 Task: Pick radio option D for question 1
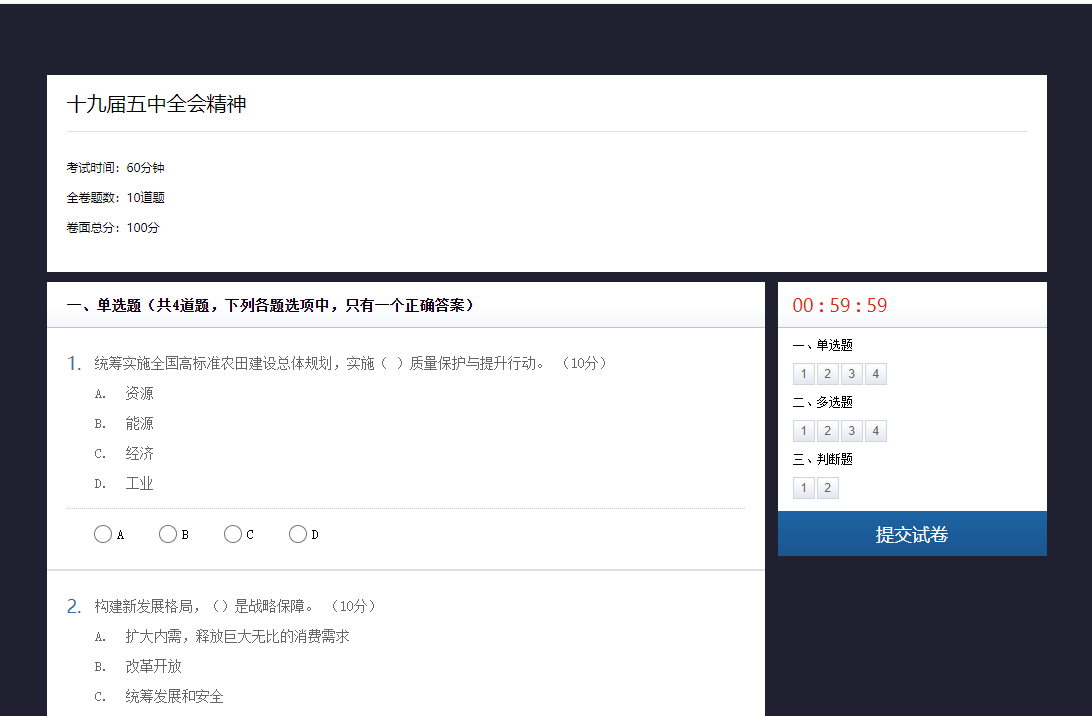click(x=298, y=534)
